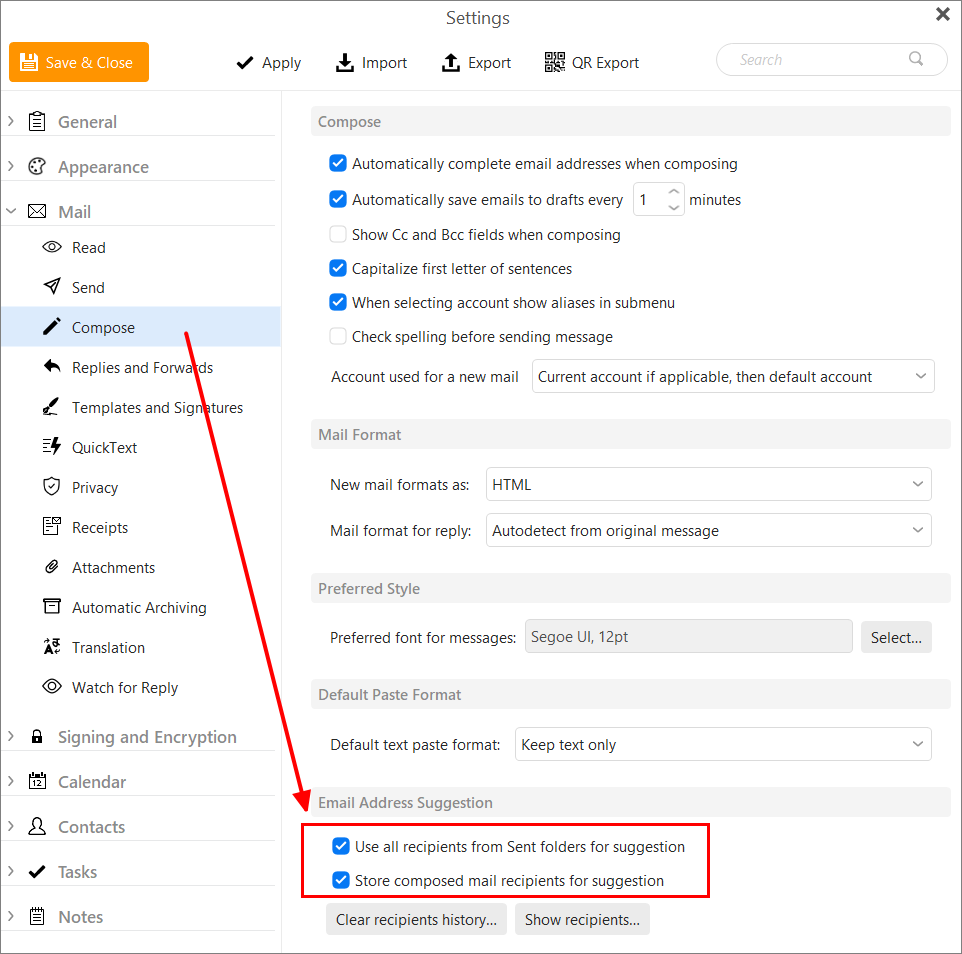Click the QR Export QR-code icon
Screen dimensions: 962x954
point(555,62)
